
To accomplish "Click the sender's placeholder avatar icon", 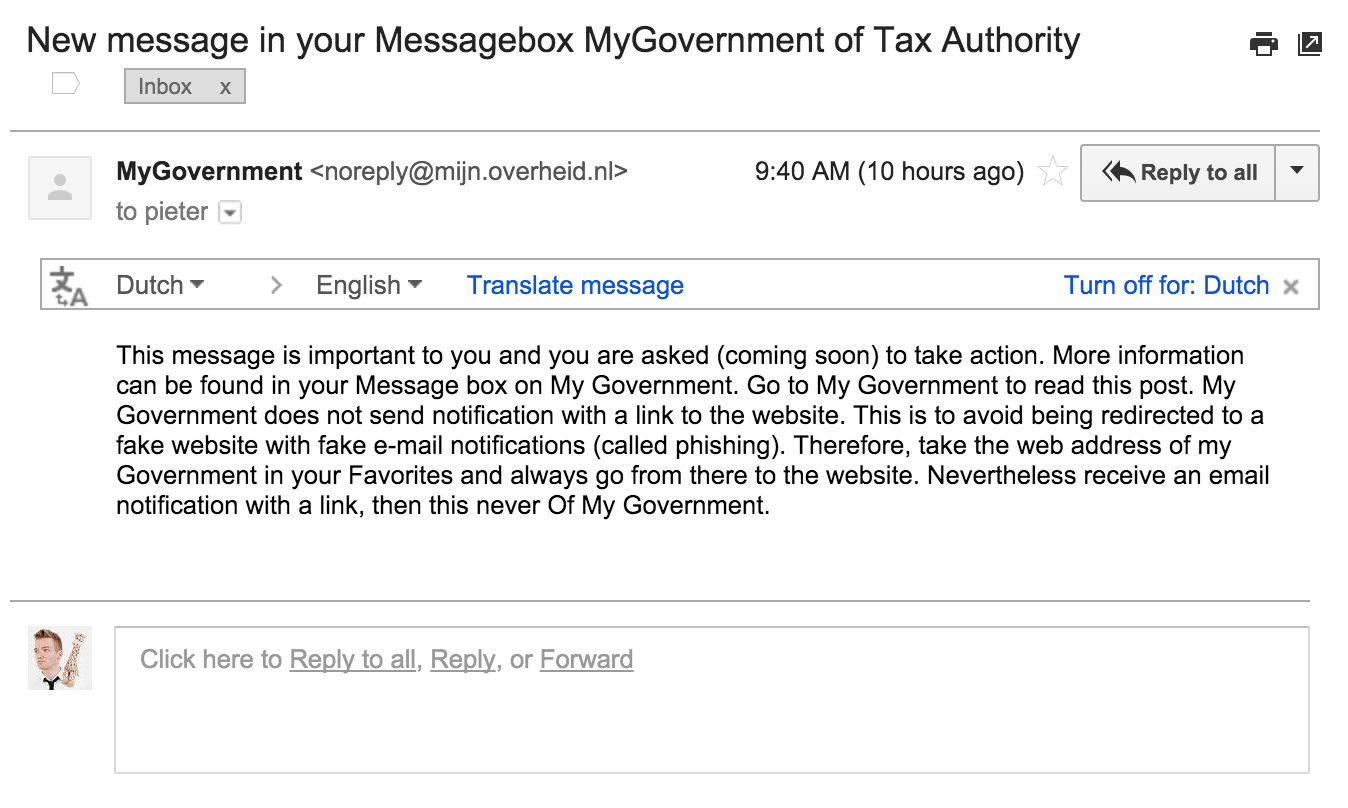I will pyautogui.click(x=59, y=187).
